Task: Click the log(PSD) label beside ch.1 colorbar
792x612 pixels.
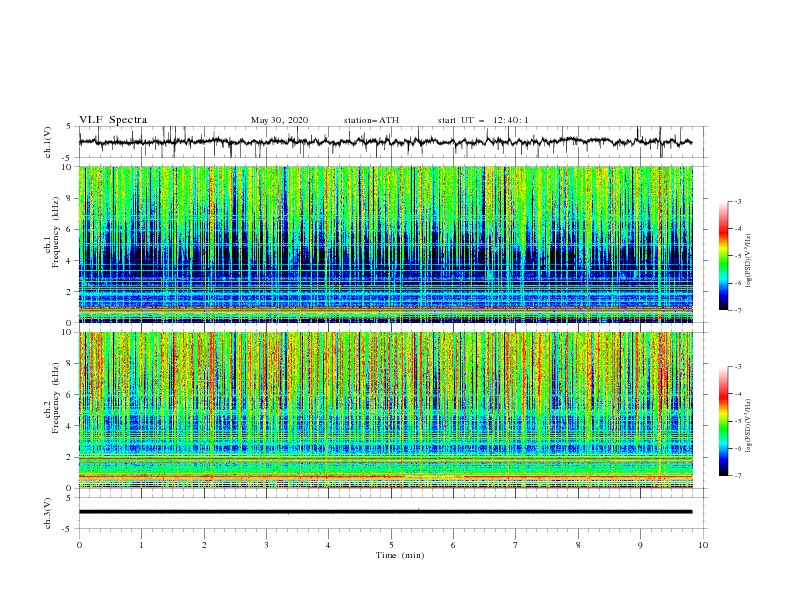Action: 748,261
